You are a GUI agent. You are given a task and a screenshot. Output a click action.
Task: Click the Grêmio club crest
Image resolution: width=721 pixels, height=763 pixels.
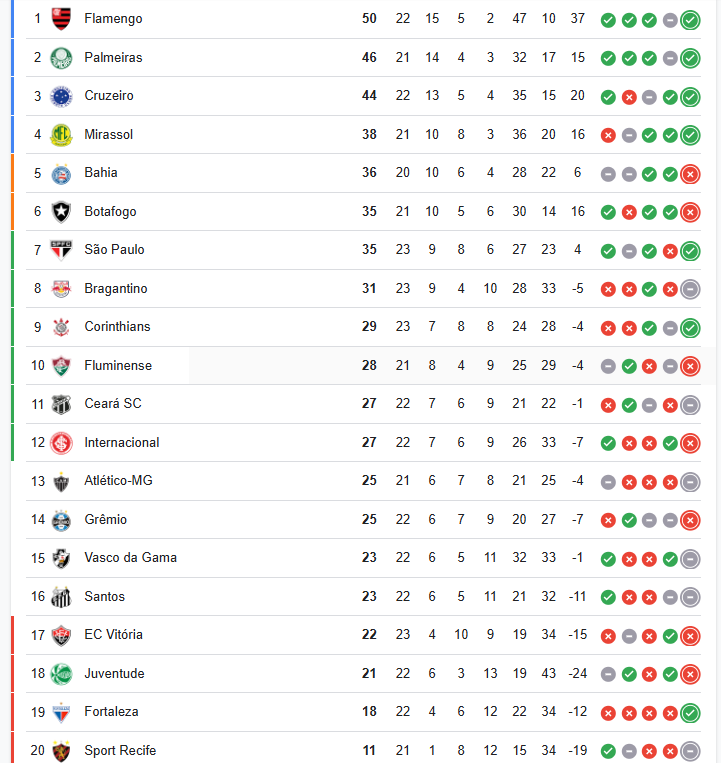coord(61,520)
